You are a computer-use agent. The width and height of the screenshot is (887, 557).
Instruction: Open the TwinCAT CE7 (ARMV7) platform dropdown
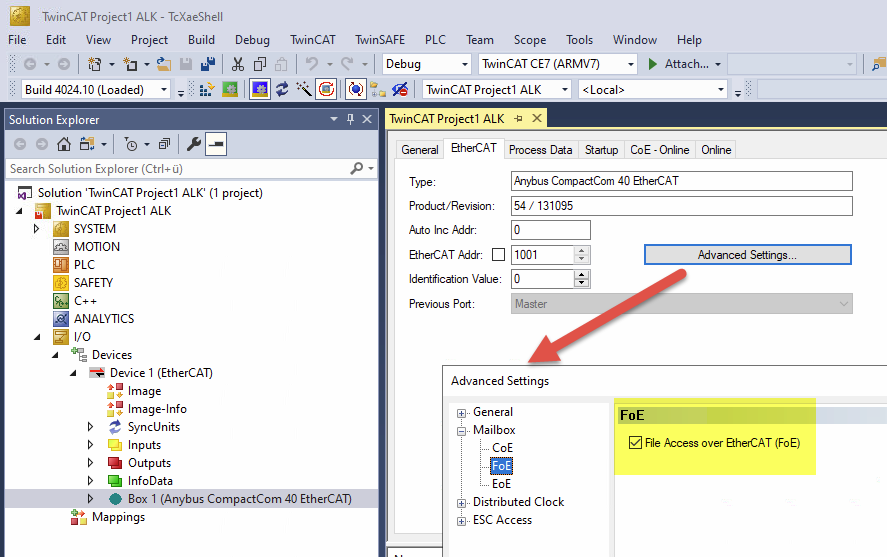pos(631,64)
